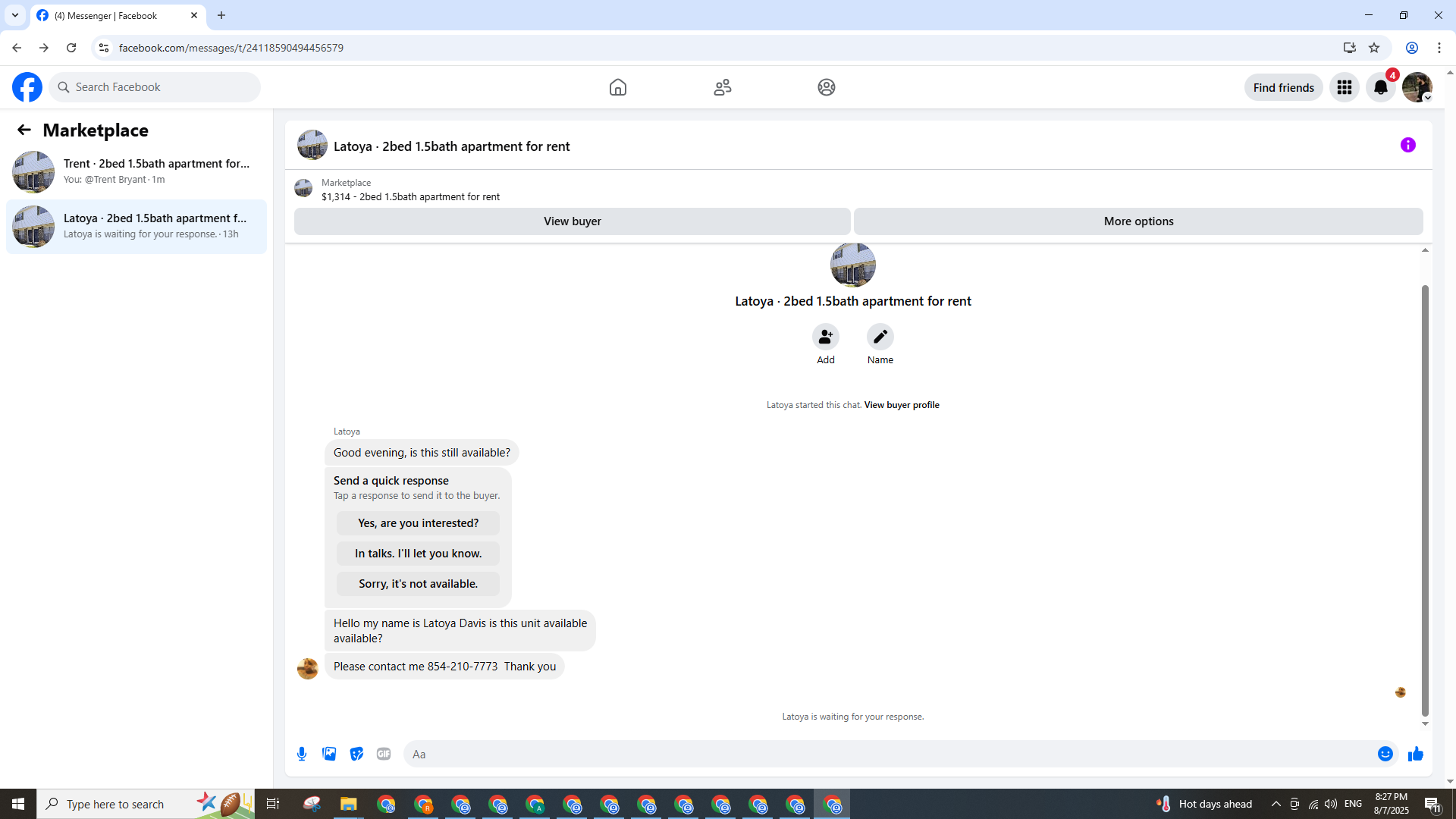This screenshot has width=1456, height=819.
Task: Send quick response "Sorry, it's not available."
Action: tap(418, 584)
